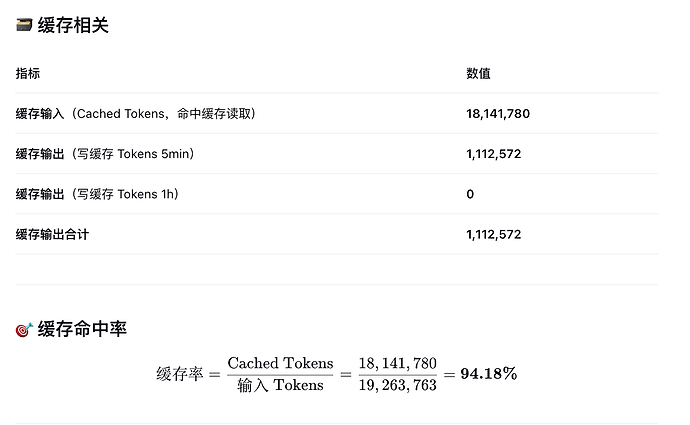Click the 缓存率 label in the formula
Image resolution: width=690 pixels, height=425 pixels.
coord(180,374)
